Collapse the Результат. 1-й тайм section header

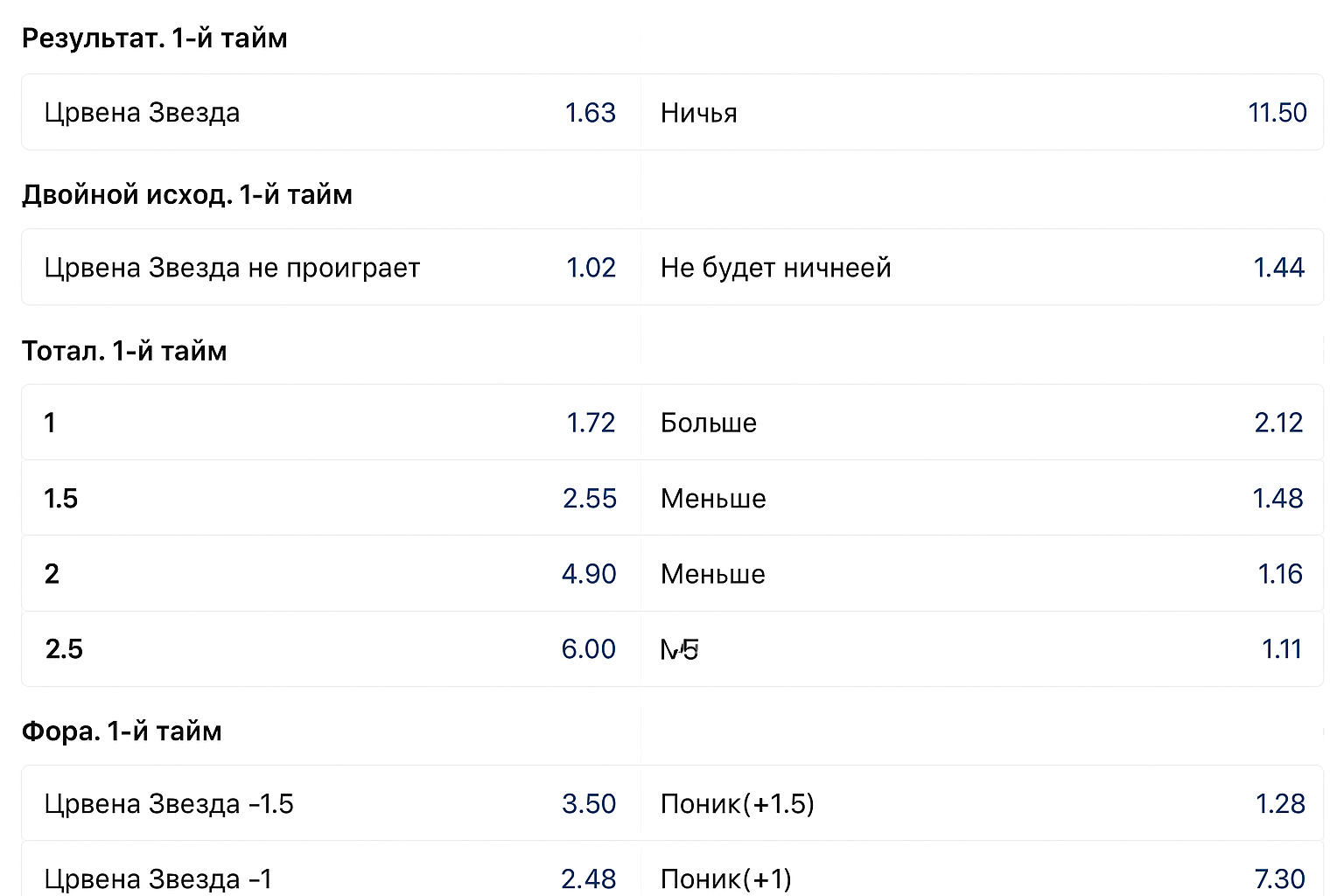(x=155, y=38)
